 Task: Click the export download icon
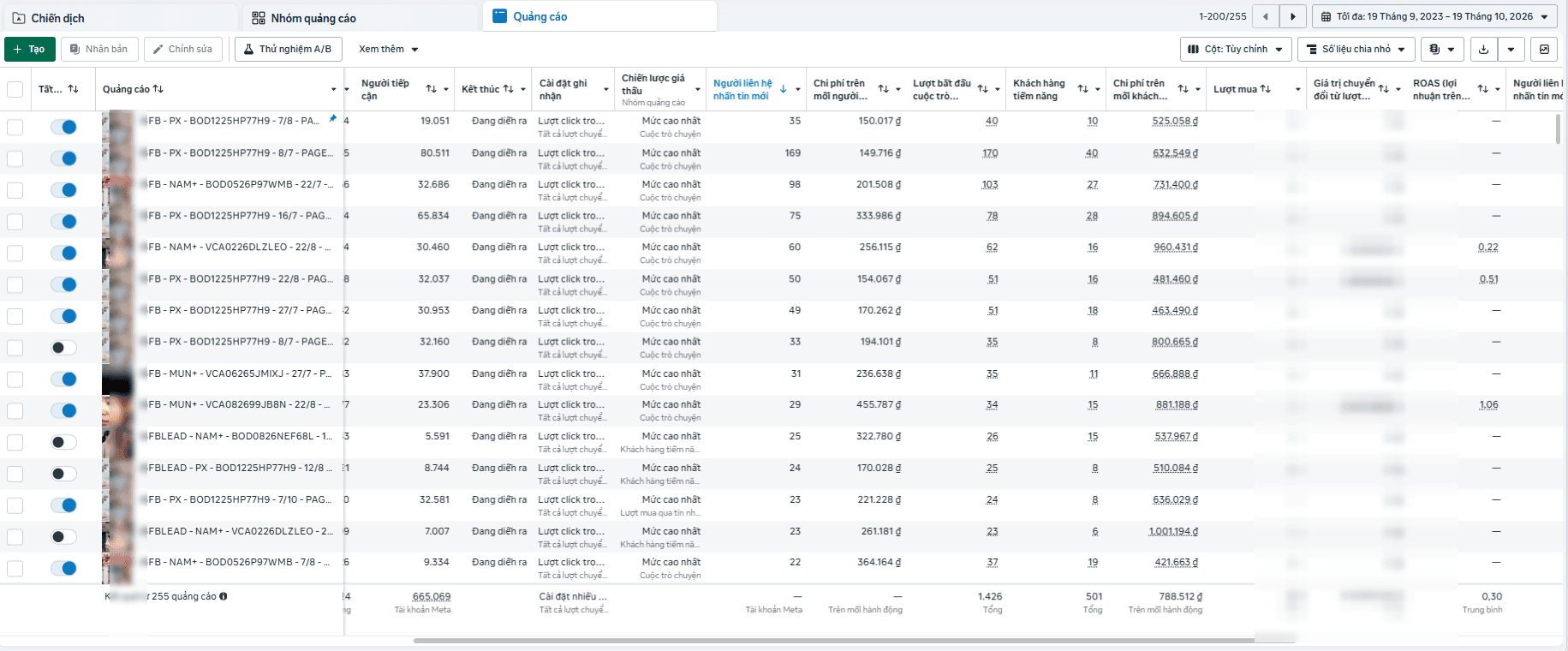[1484, 49]
